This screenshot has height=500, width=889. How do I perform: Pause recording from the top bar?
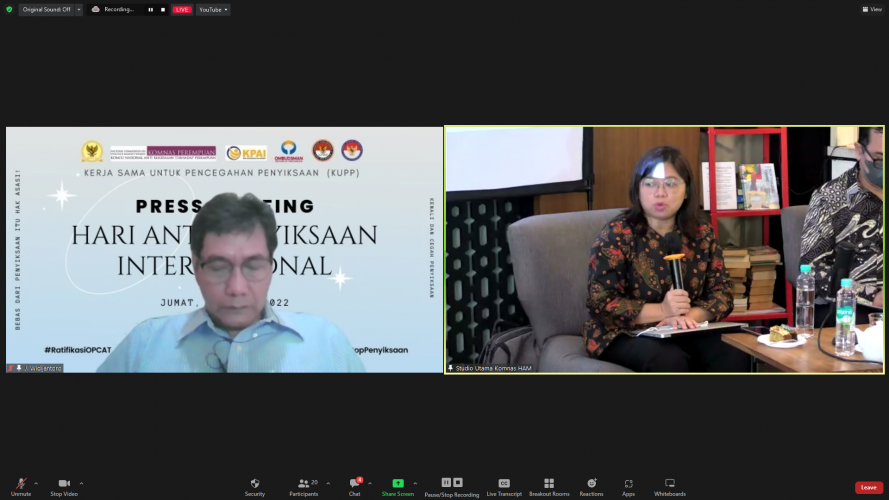coord(151,9)
